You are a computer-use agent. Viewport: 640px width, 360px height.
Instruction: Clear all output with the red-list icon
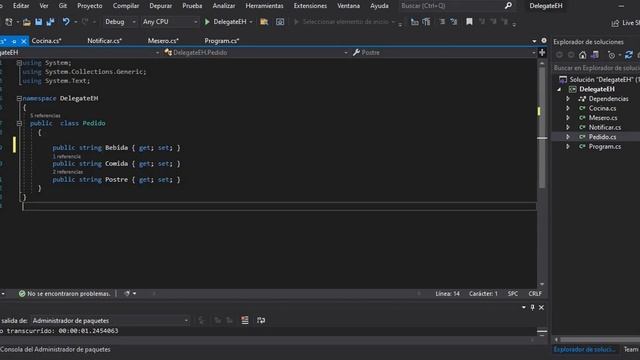point(244,320)
